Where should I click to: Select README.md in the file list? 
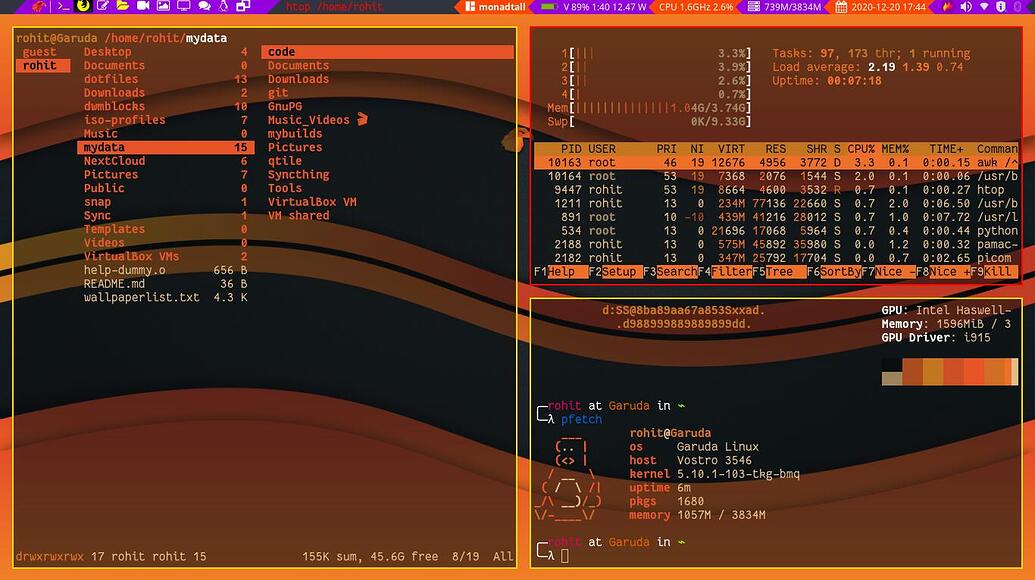pyautogui.click(x=113, y=283)
